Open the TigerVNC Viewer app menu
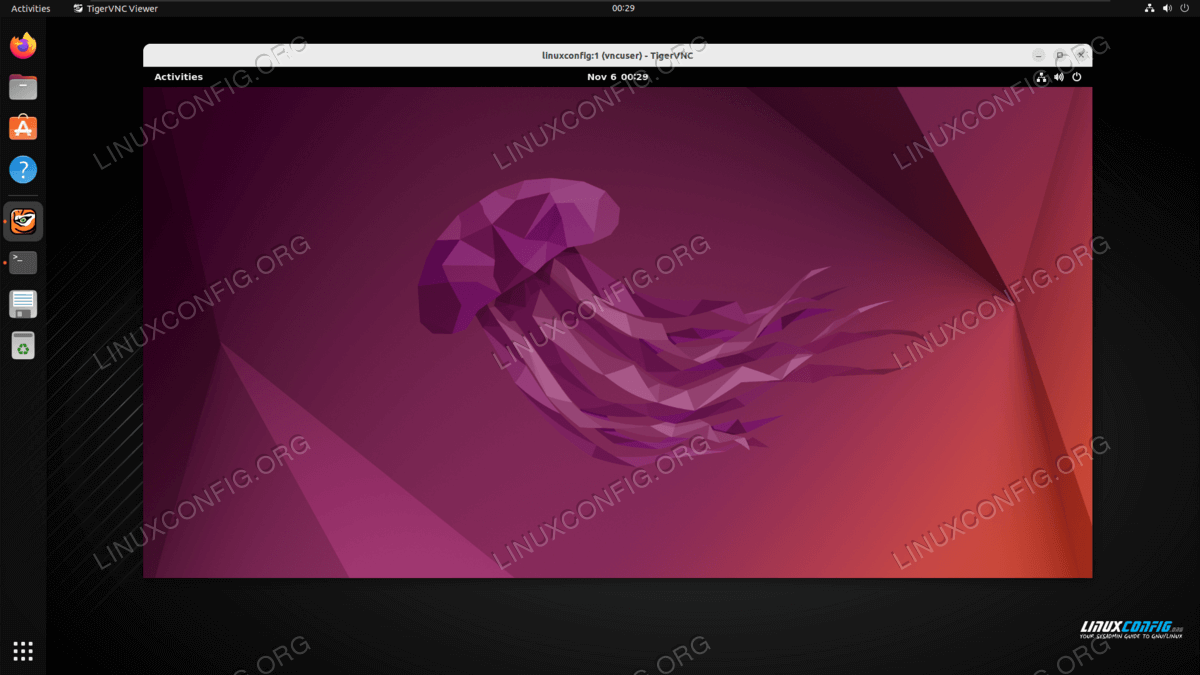This screenshot has width=1200, height=675. tap(116, 8)
